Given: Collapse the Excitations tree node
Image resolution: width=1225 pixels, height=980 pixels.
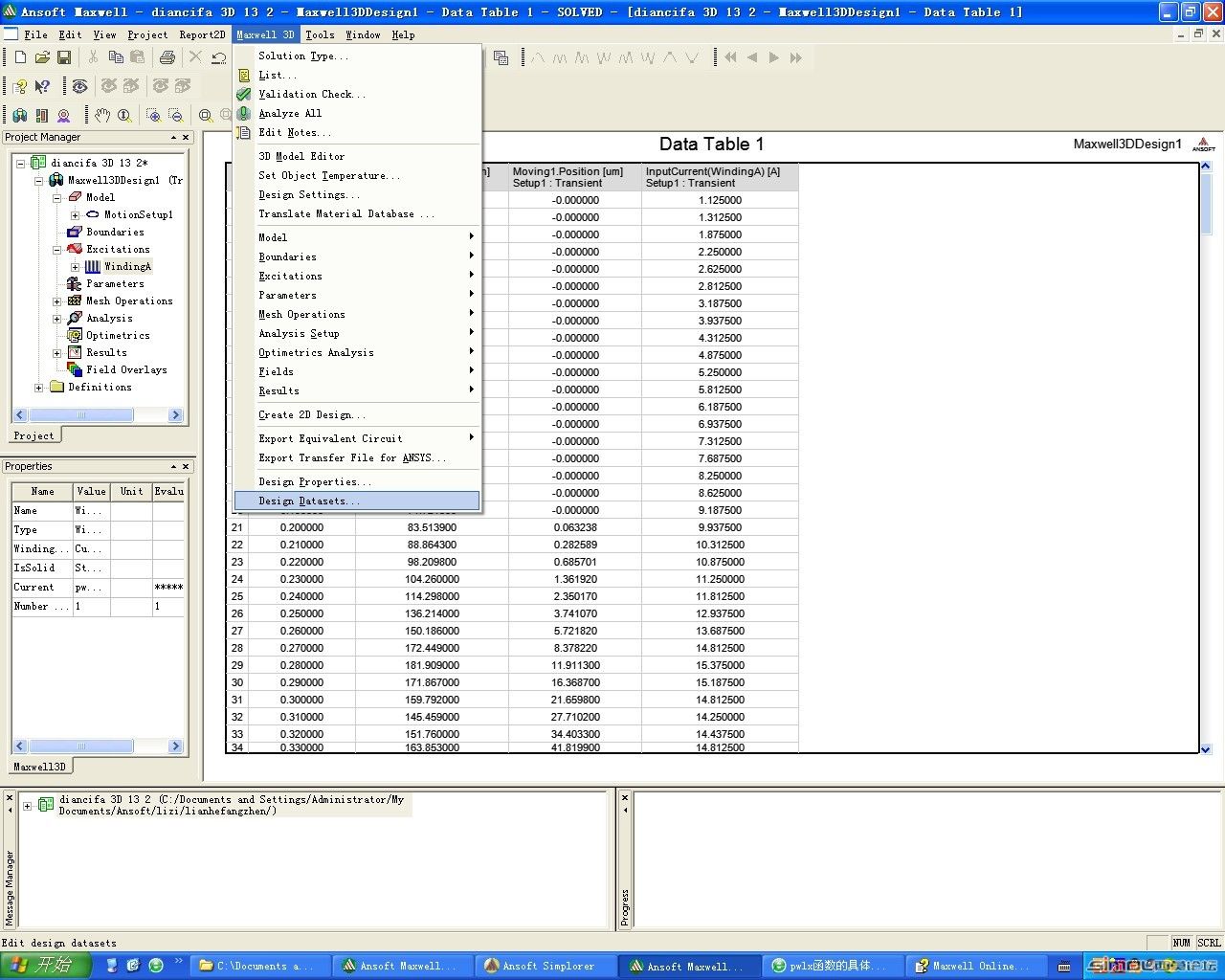Looking at the screenshot, I should tap(56, 250).
